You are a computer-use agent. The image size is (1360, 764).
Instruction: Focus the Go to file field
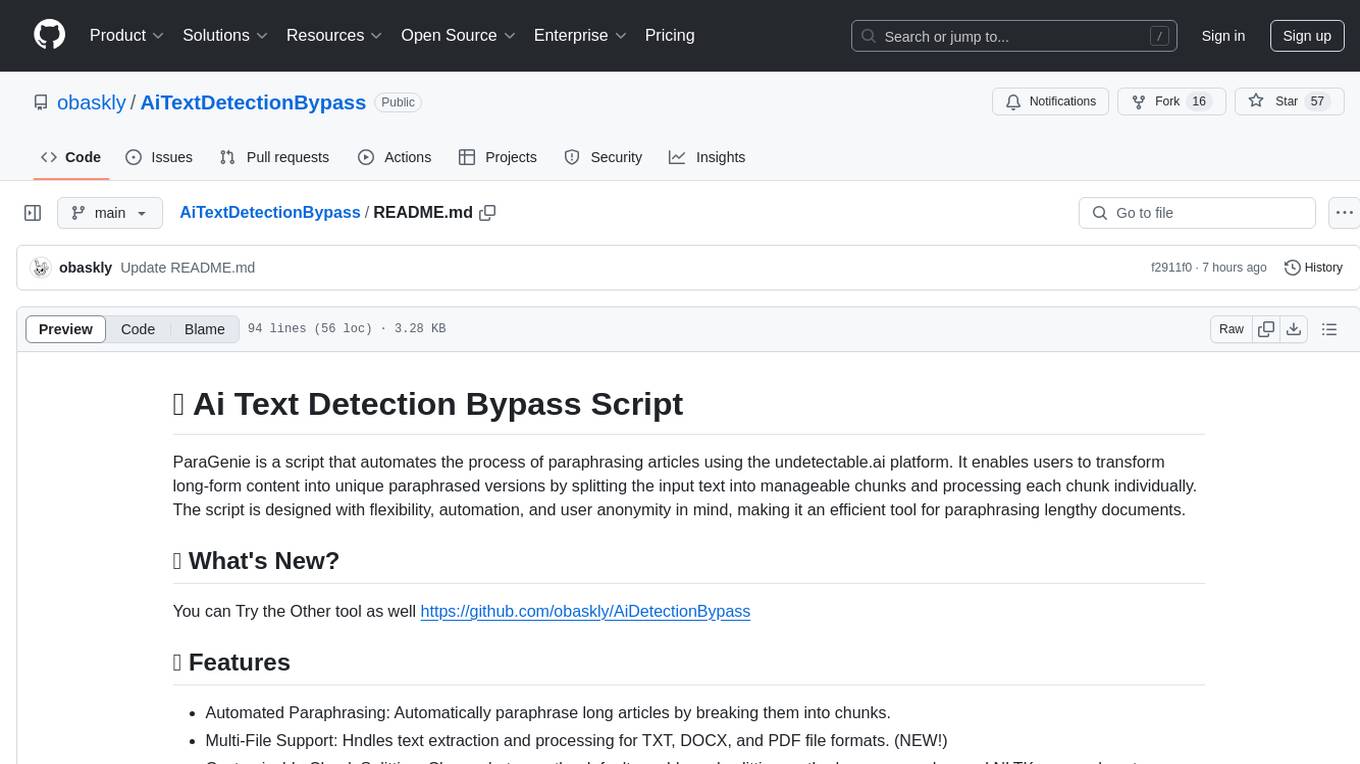pos(1197,213)
